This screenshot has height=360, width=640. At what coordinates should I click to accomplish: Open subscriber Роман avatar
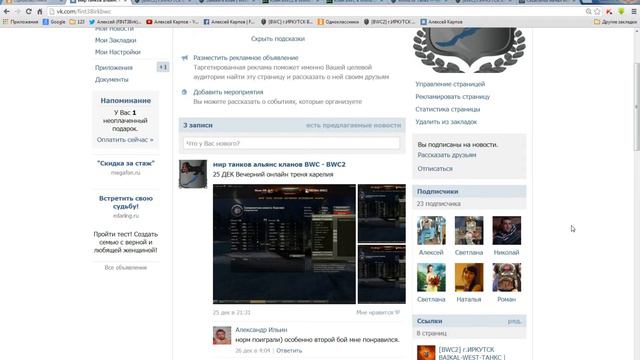pos(507,278)
